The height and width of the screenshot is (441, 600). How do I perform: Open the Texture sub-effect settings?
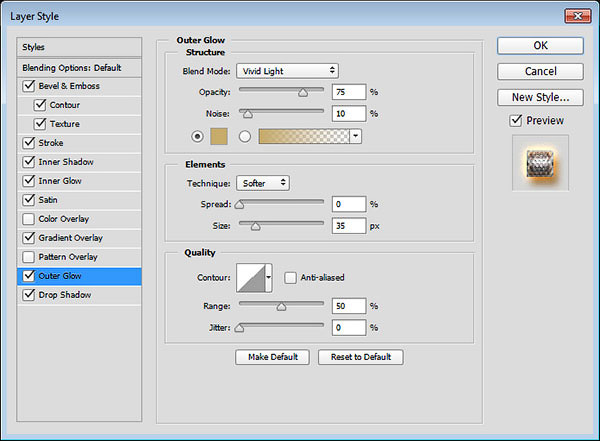click(x=65, y=124)
